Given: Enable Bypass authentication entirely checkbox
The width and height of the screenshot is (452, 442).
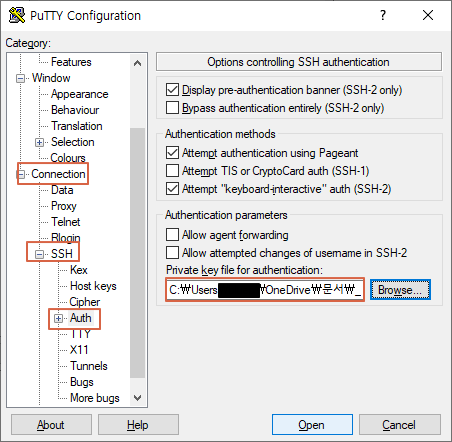Looking at the screenshot, I should click(x=172, y=108).
